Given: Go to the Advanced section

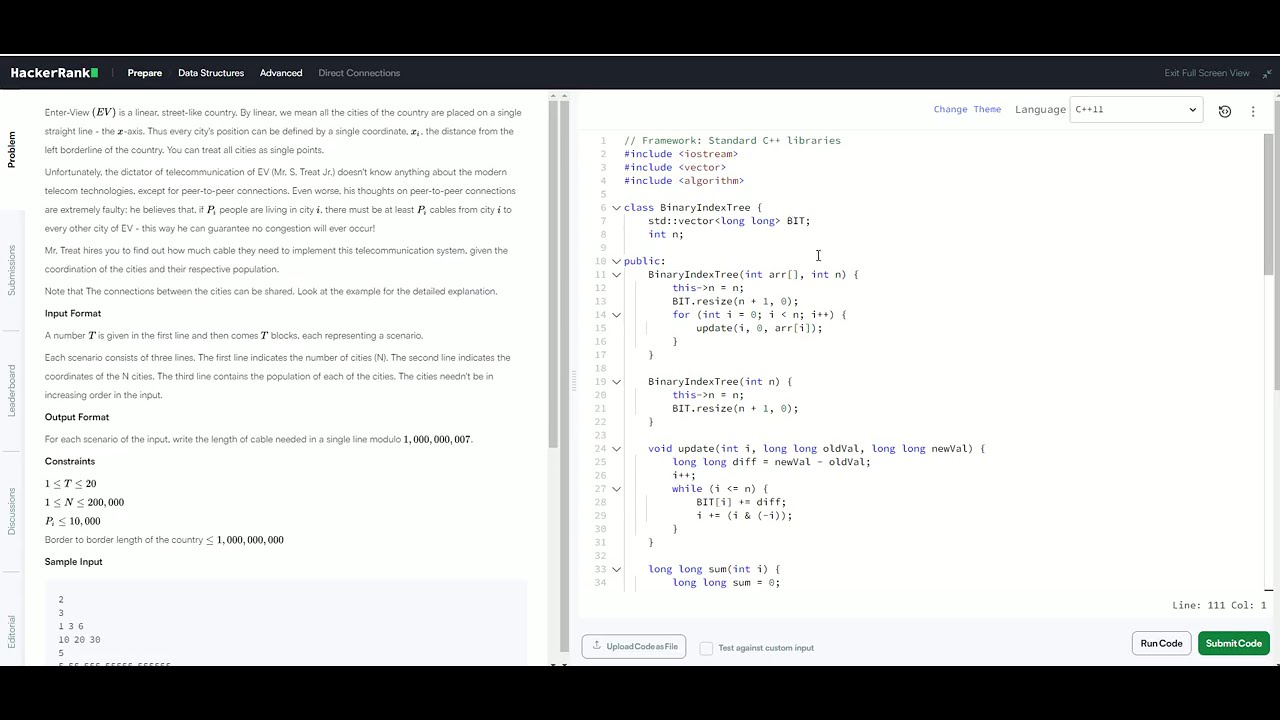Looking at the screenshot, I should coord(281,73).
